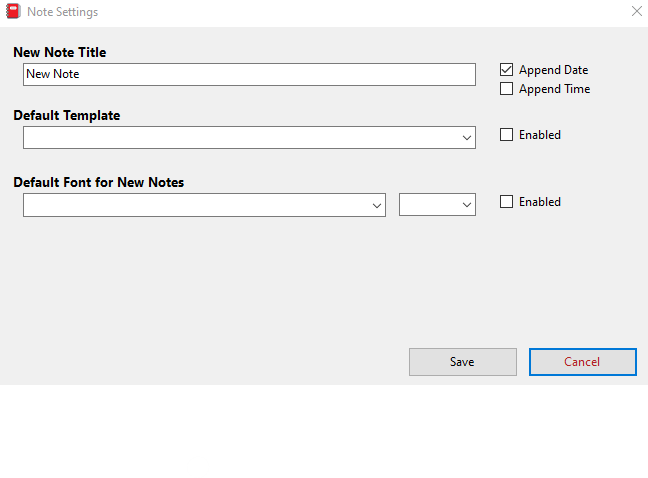
Task: Click the "Default Template" heading label
Action: [67, 115]
